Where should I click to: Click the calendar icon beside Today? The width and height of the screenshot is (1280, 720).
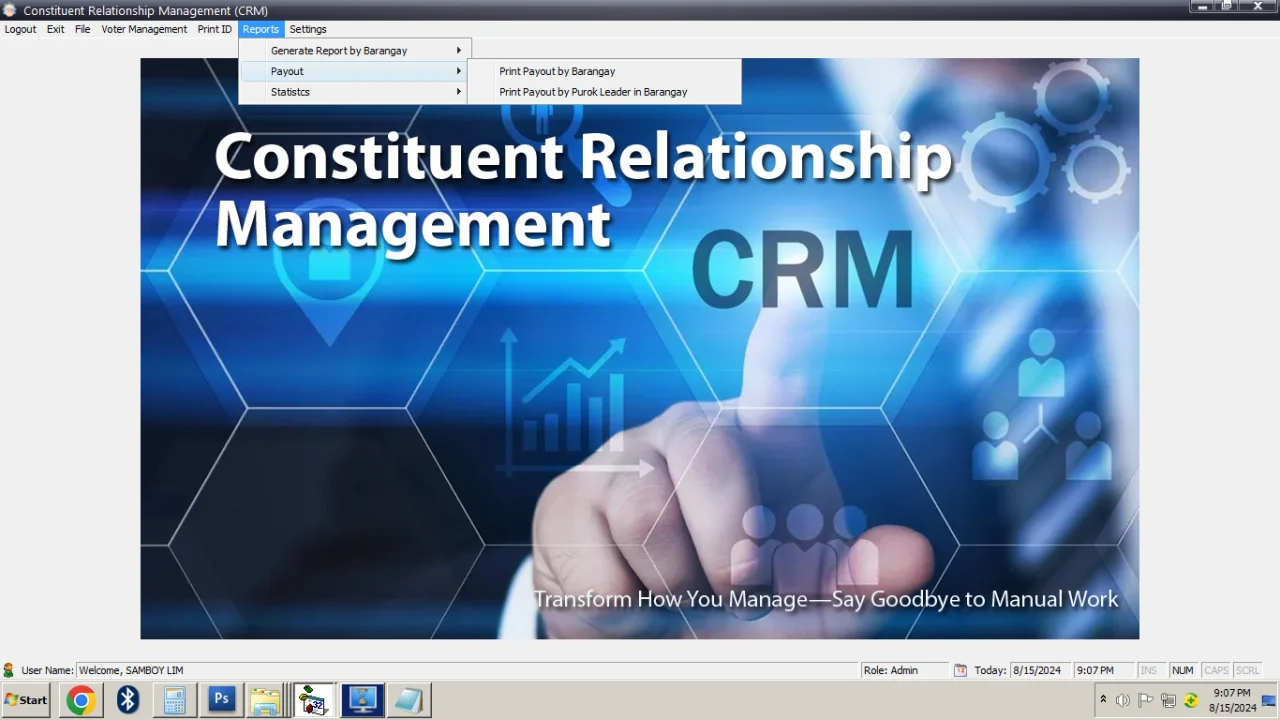point(960,670)
